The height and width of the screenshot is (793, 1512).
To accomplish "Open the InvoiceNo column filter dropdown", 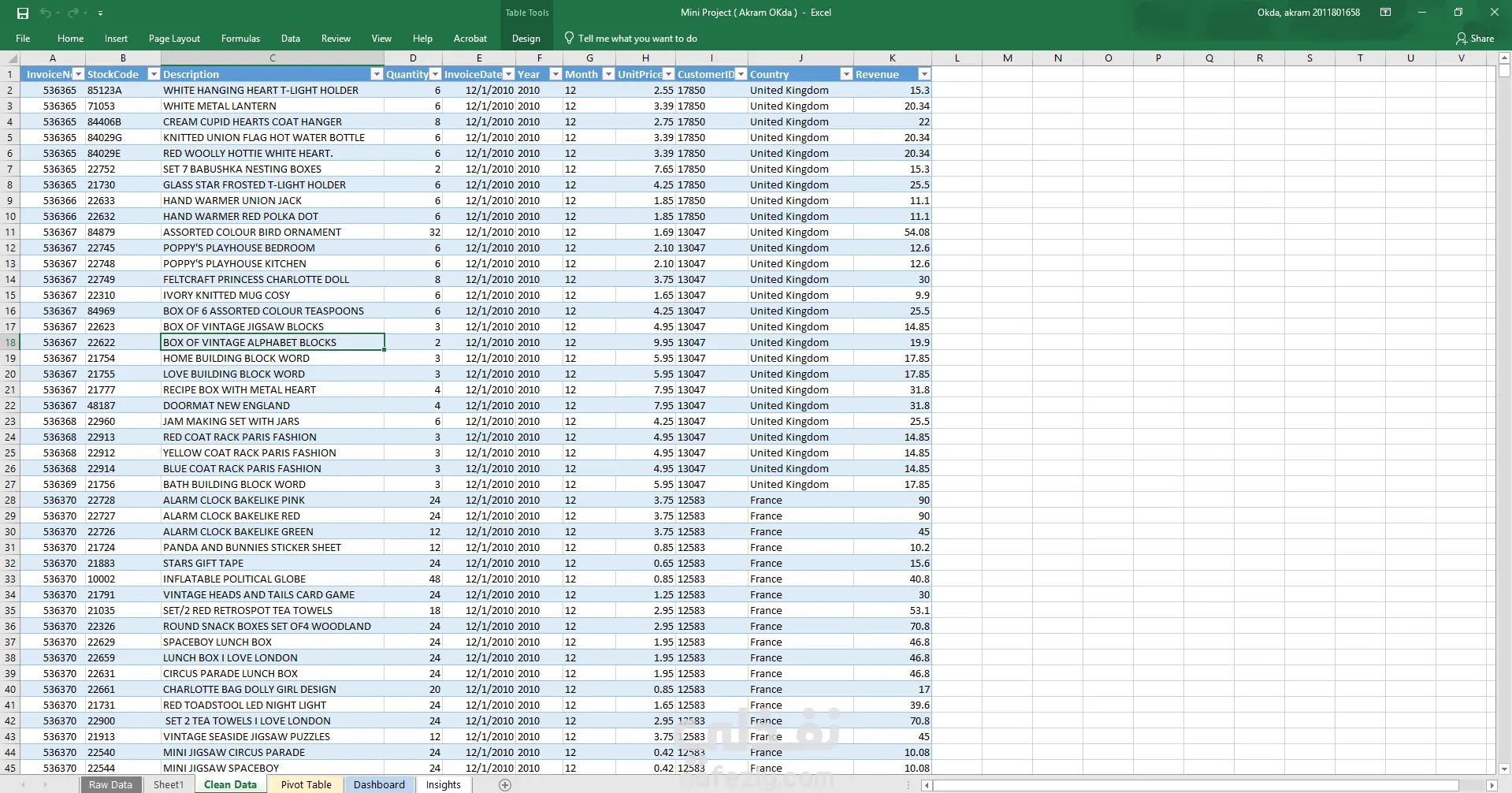I will pos(78,74).
